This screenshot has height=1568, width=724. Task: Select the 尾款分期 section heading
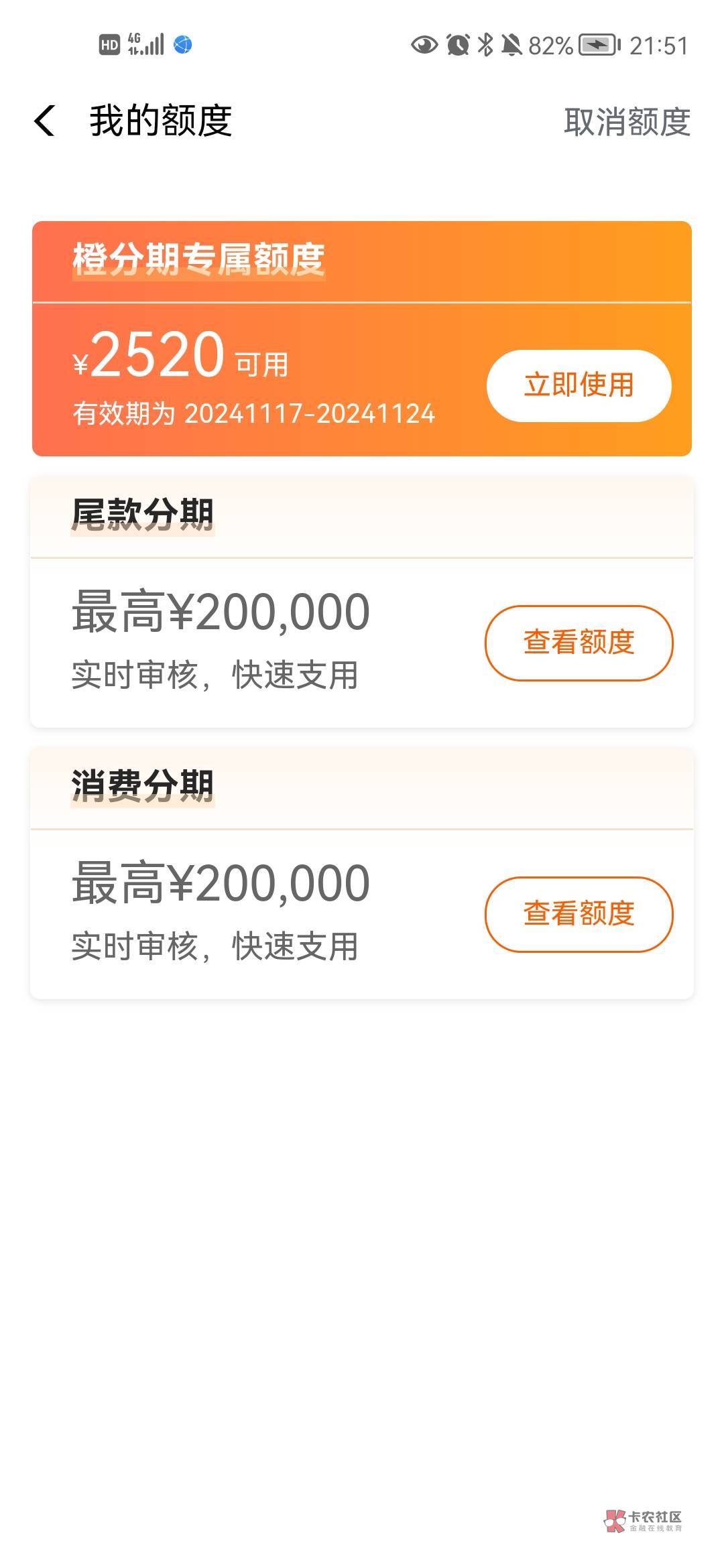(x=142, y=515)
